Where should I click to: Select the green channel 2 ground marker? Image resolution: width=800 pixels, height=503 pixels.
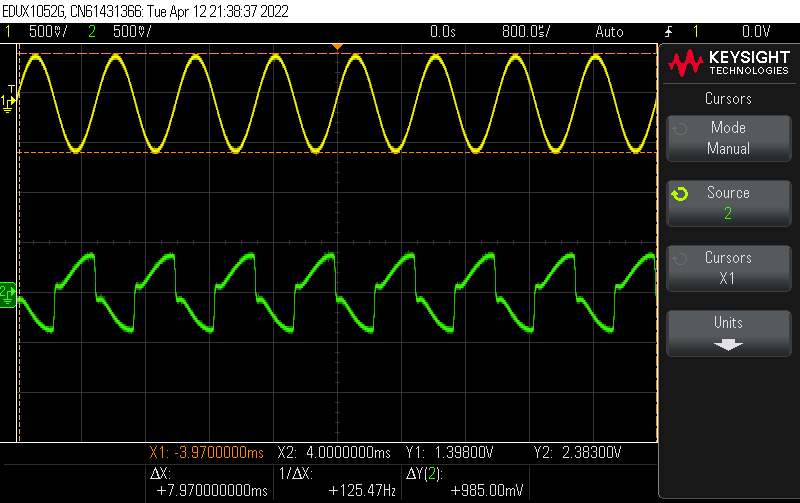[x=7, y=292]
